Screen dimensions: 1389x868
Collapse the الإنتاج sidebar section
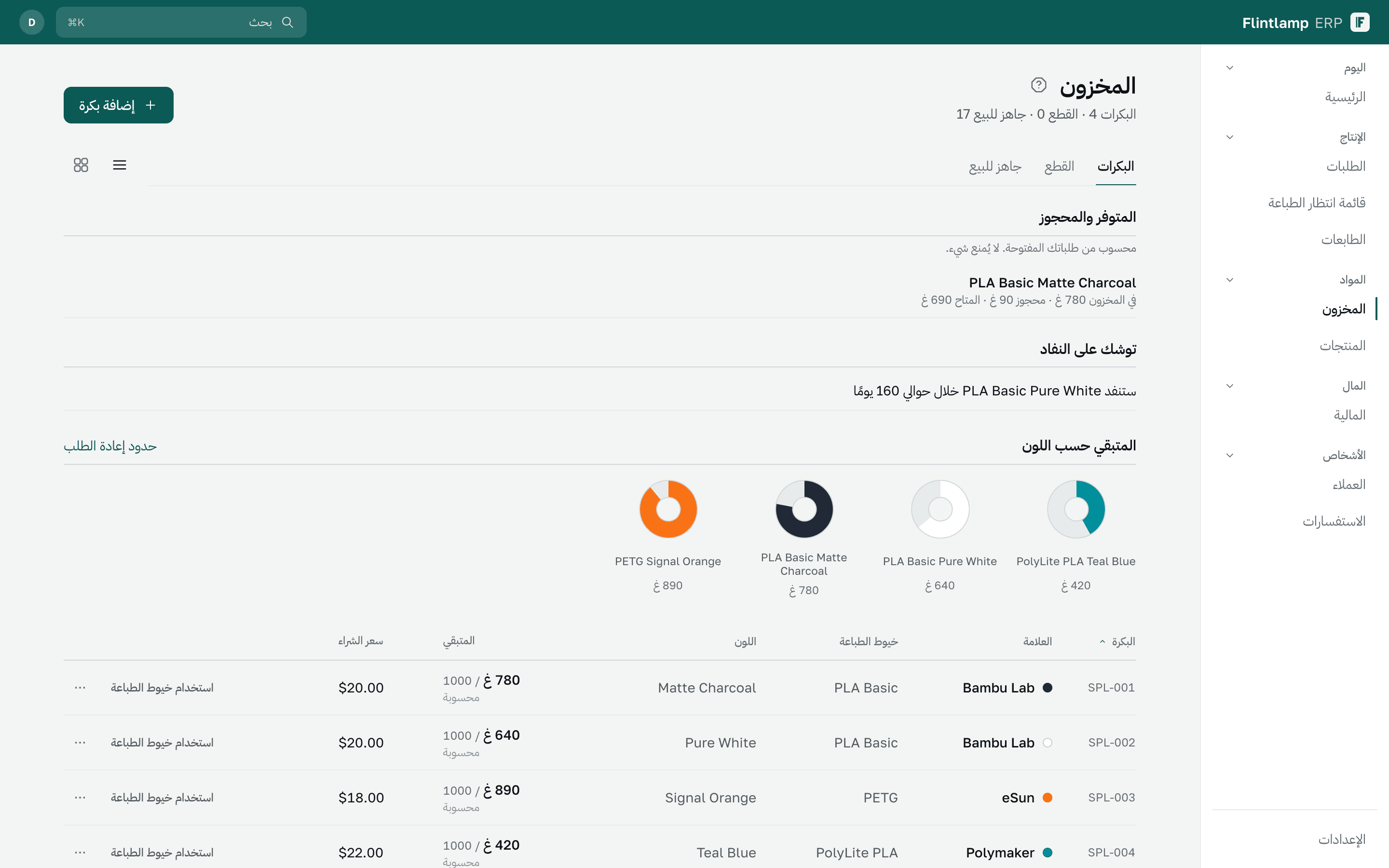click(1229, 137)
